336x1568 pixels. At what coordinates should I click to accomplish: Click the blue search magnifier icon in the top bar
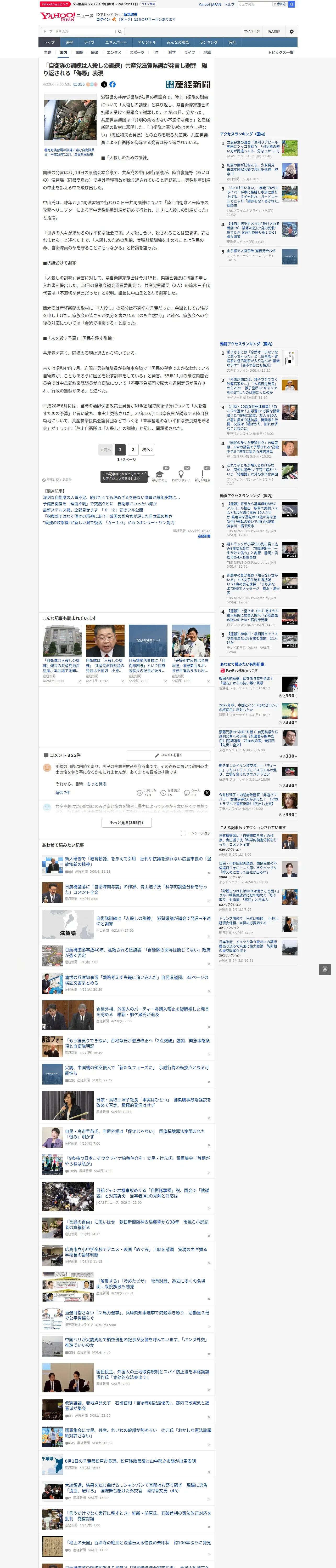[292, 4]
